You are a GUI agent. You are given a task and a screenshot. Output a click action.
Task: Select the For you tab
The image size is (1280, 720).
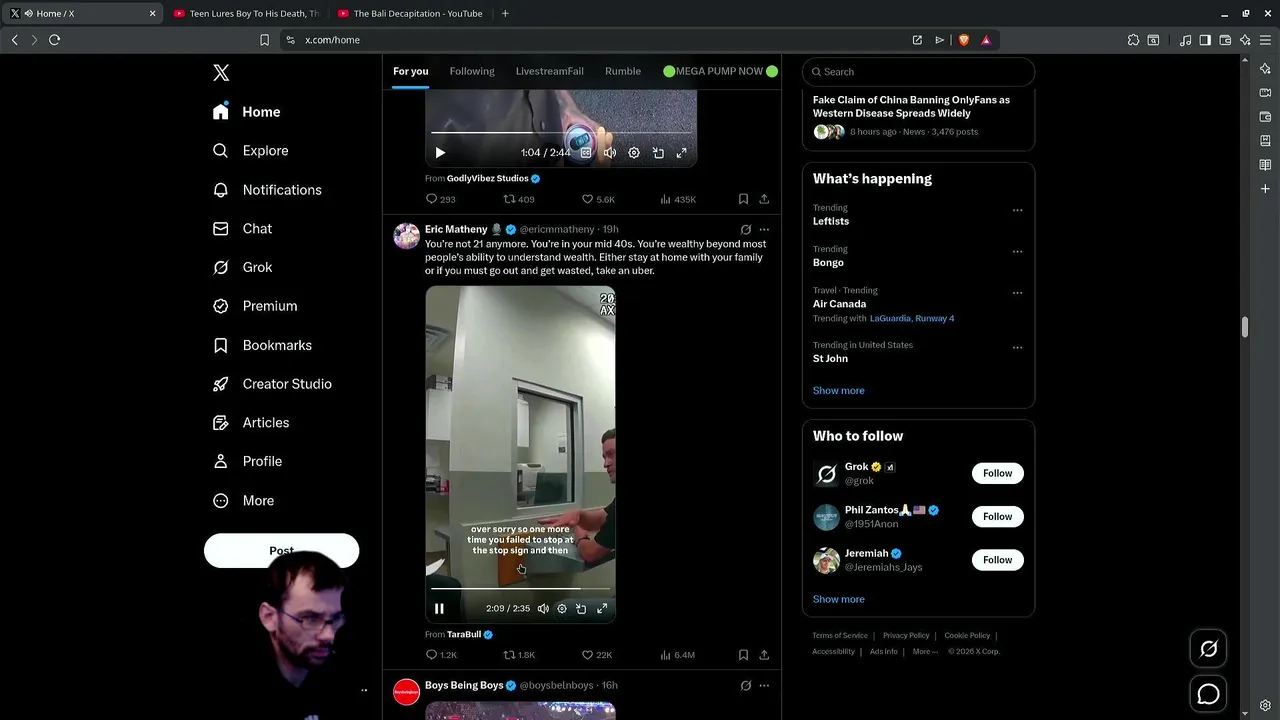[410, 71]
